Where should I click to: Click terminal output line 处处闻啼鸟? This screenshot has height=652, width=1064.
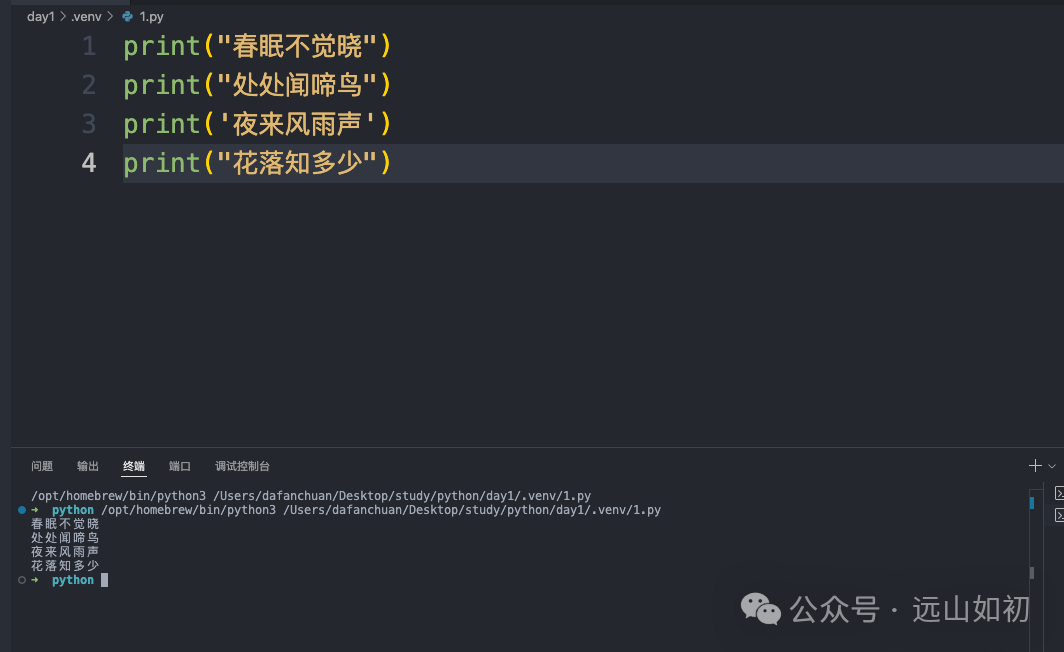coord(65,538)
